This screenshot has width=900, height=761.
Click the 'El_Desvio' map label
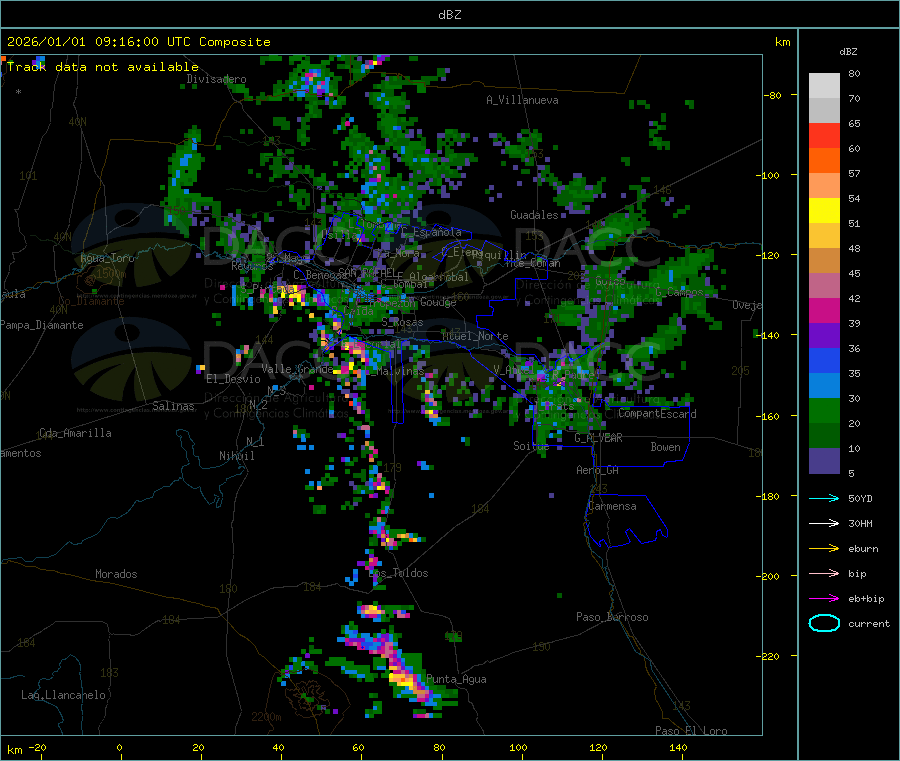click(233, 379)
